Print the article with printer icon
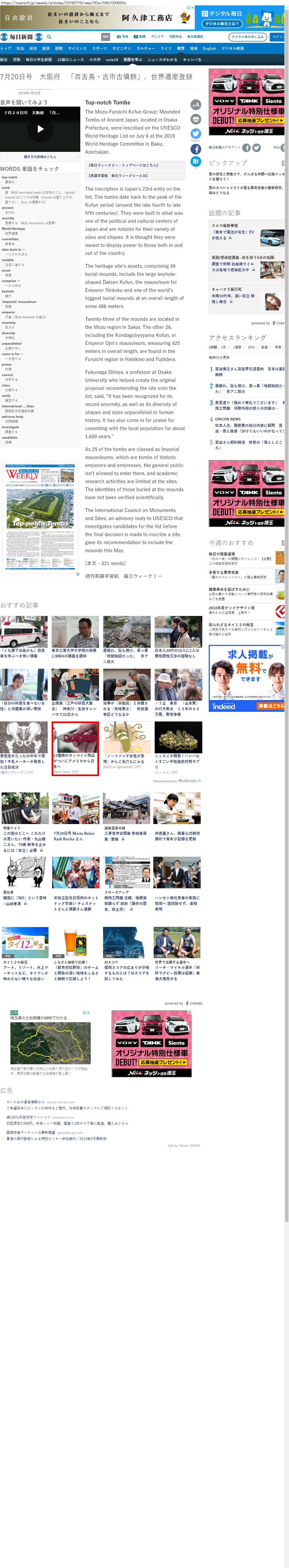This screenshot has width=289, height=1568. [x=196, y=119]
